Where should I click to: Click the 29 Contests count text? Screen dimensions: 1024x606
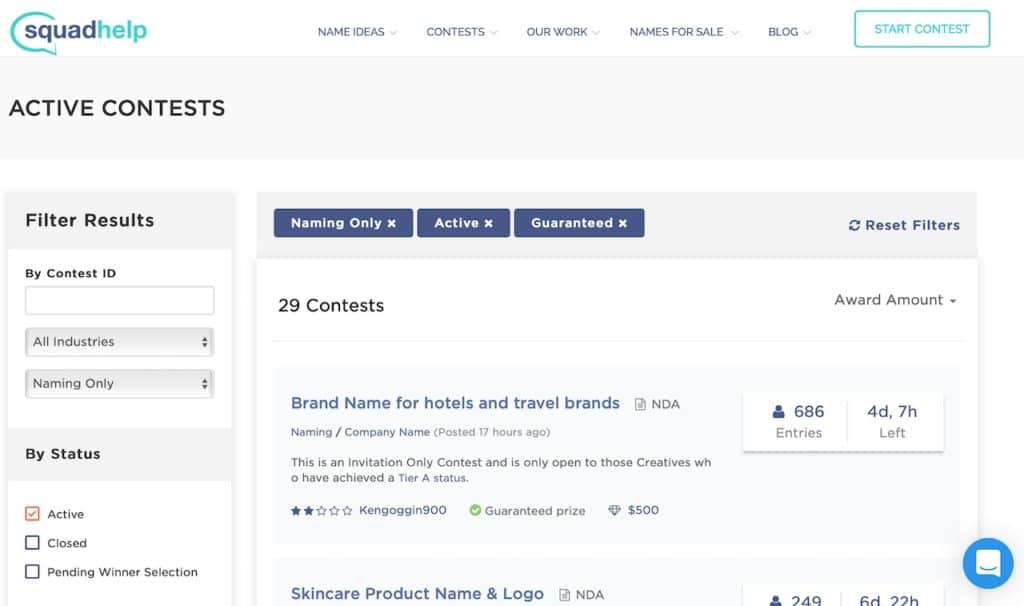[x=331, y=306]
